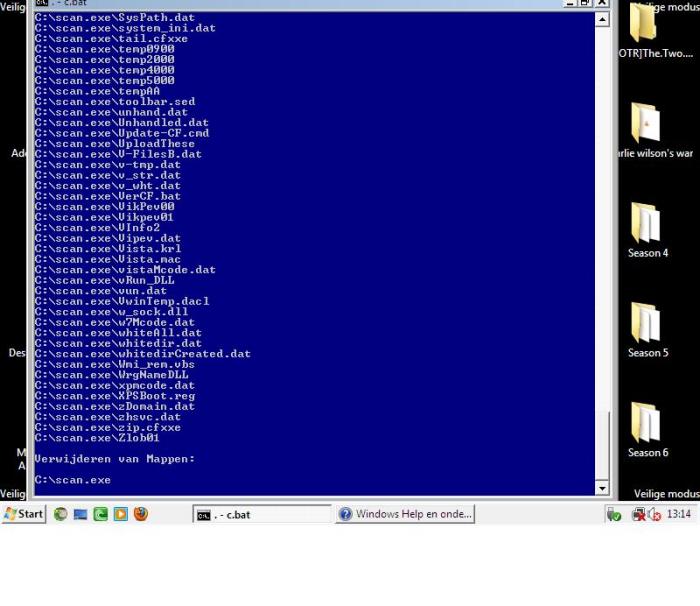Image resolution: width=700 pixels, height=606 pixels.
Task: Select the line C:\scan.exe\zhsvc.dat
Action: coord(108,417)
